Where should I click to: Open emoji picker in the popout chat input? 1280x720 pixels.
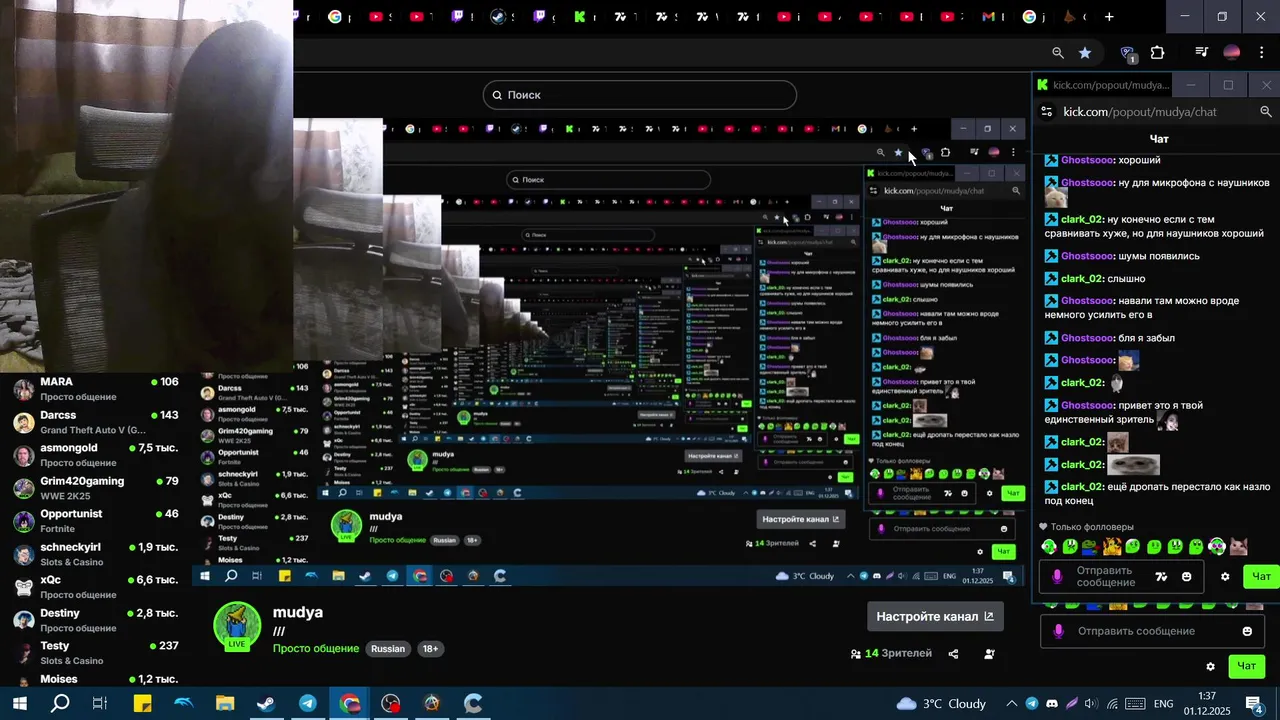pos(1187,577)
